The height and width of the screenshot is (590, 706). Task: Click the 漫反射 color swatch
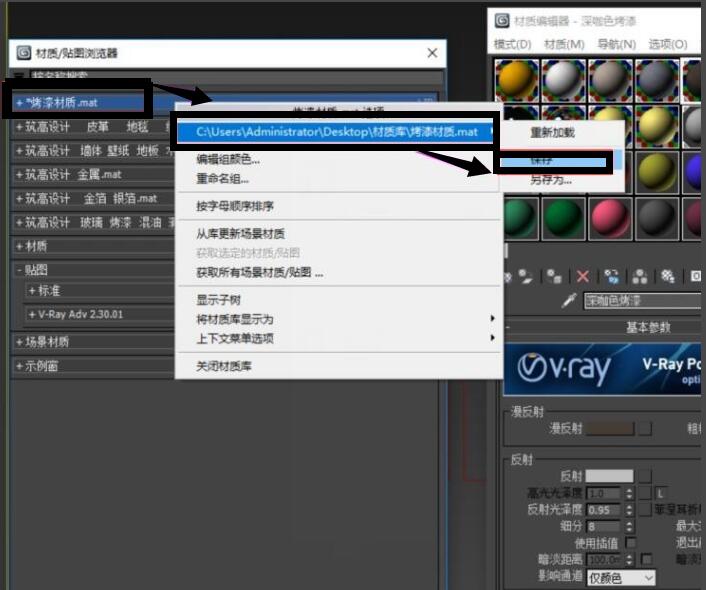609,428
